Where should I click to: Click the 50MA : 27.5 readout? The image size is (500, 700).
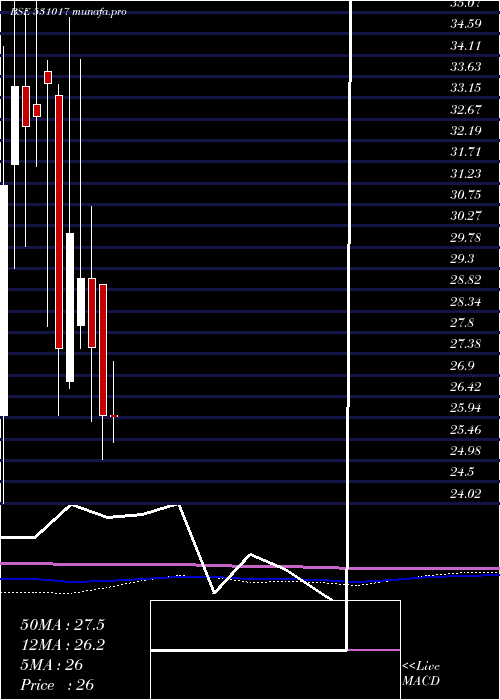pos(62,625)
